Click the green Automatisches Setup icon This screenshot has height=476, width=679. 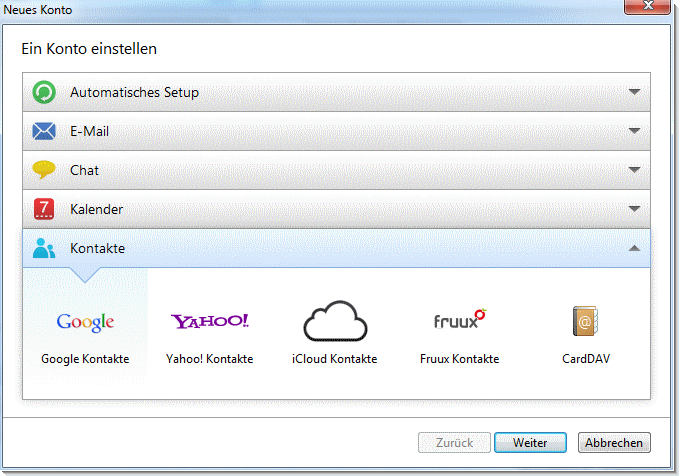click(x=44, y=92)
